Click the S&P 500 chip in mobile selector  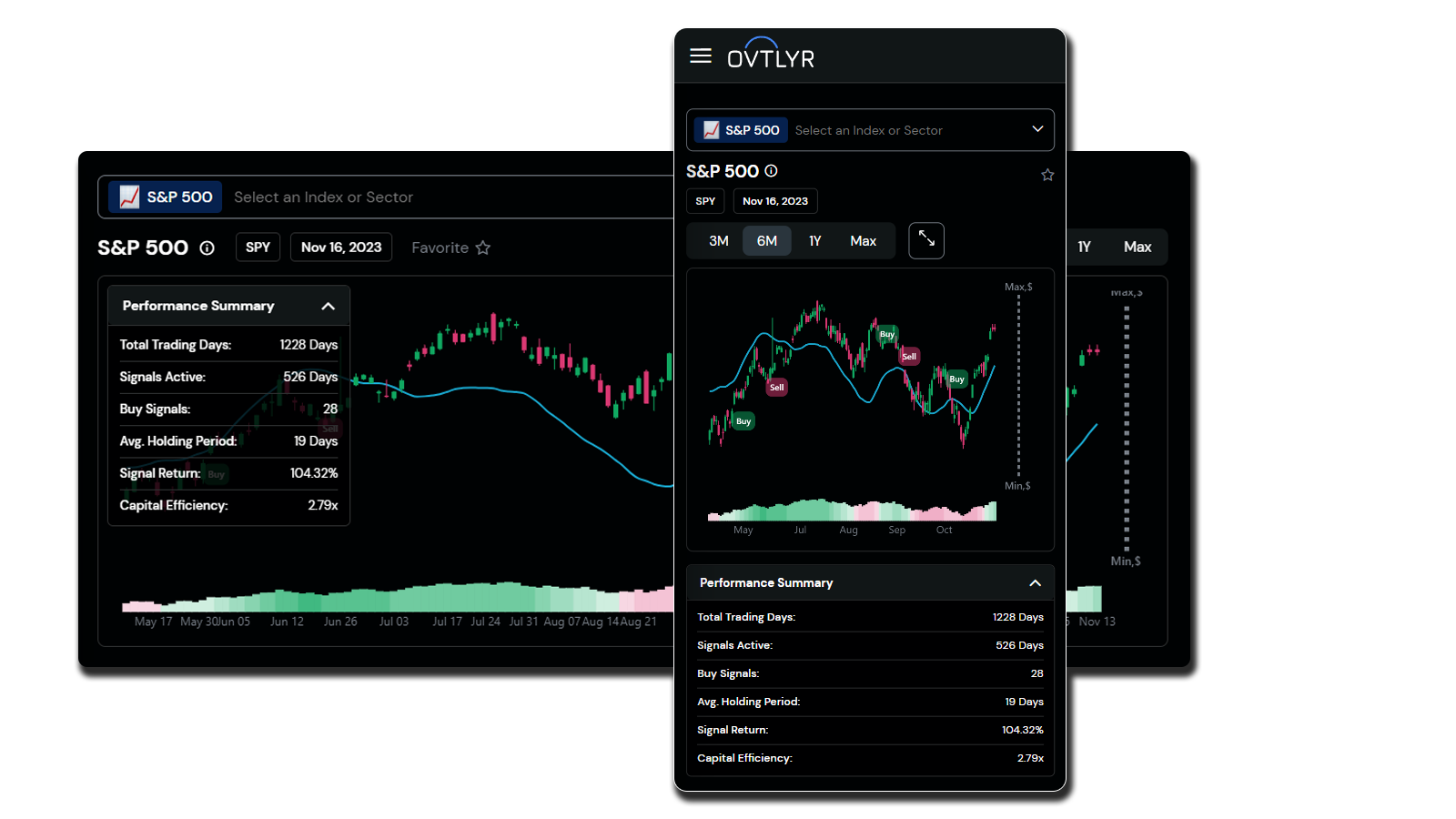coord(741,130)
